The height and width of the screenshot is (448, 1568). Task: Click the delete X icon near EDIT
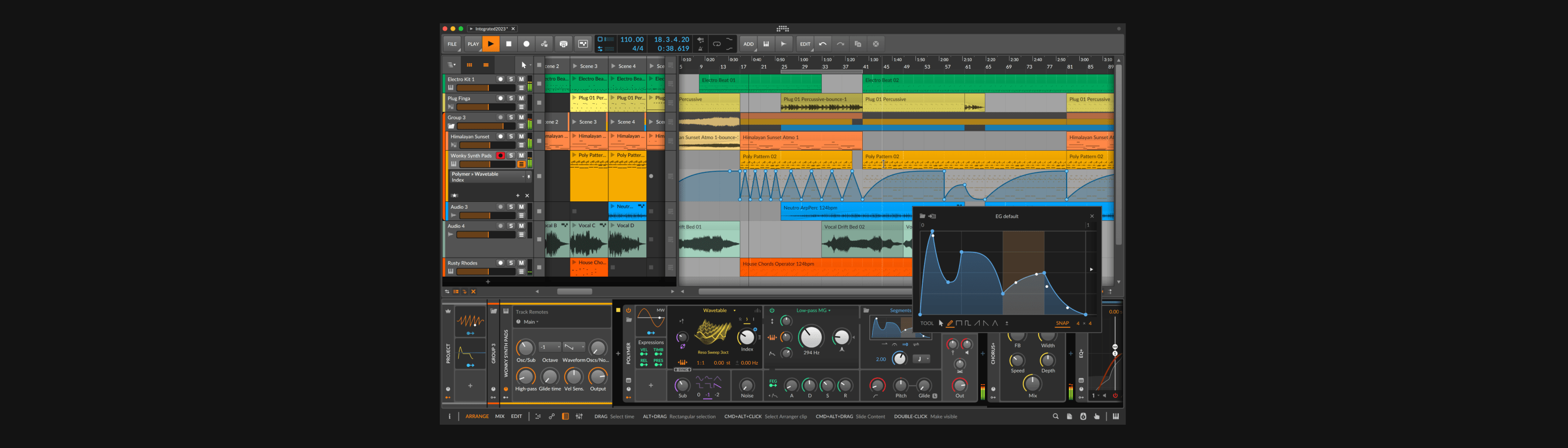tap(876, 44)
